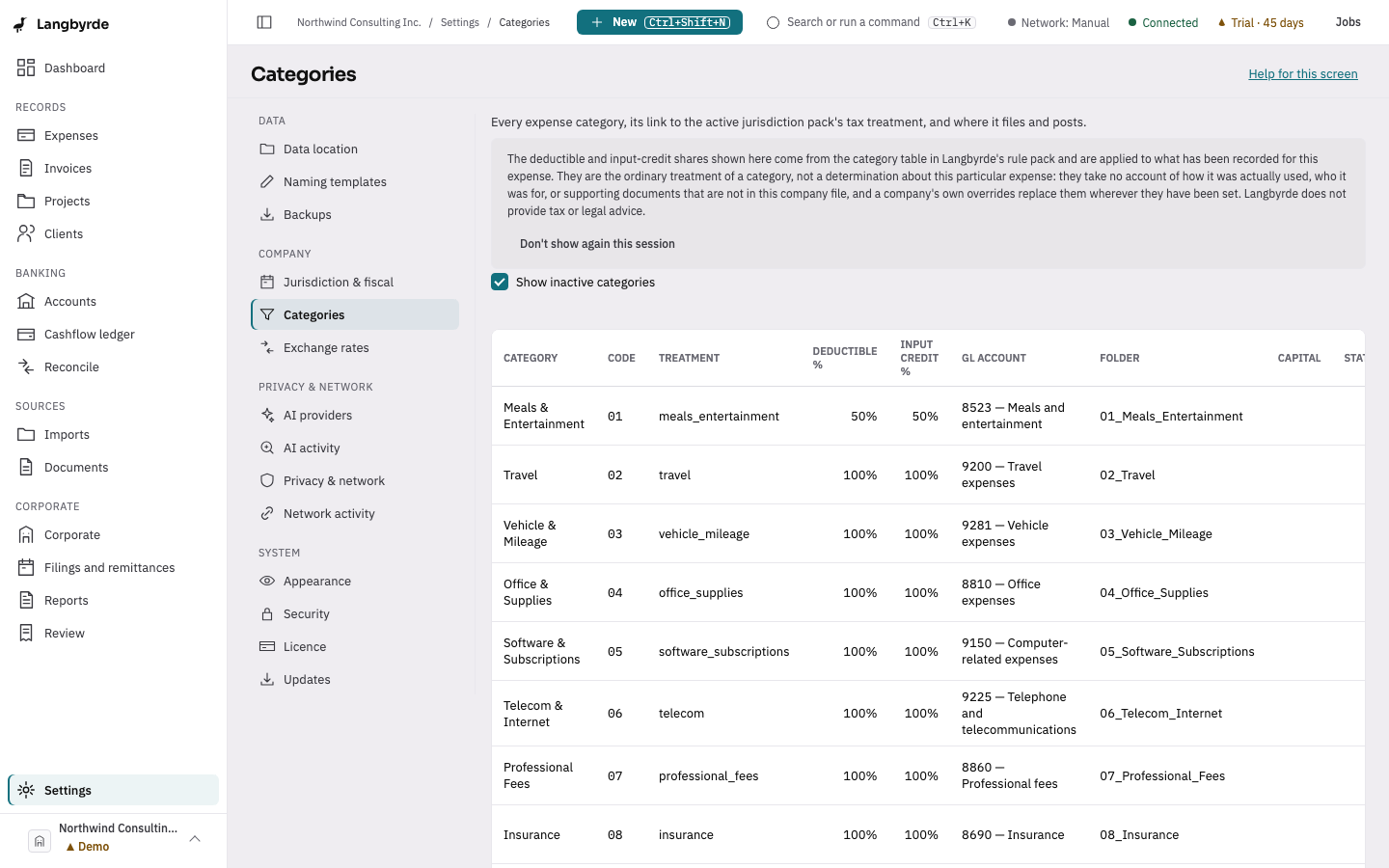
Task: Click the Invoices document icon
Action: click(26, 168)
